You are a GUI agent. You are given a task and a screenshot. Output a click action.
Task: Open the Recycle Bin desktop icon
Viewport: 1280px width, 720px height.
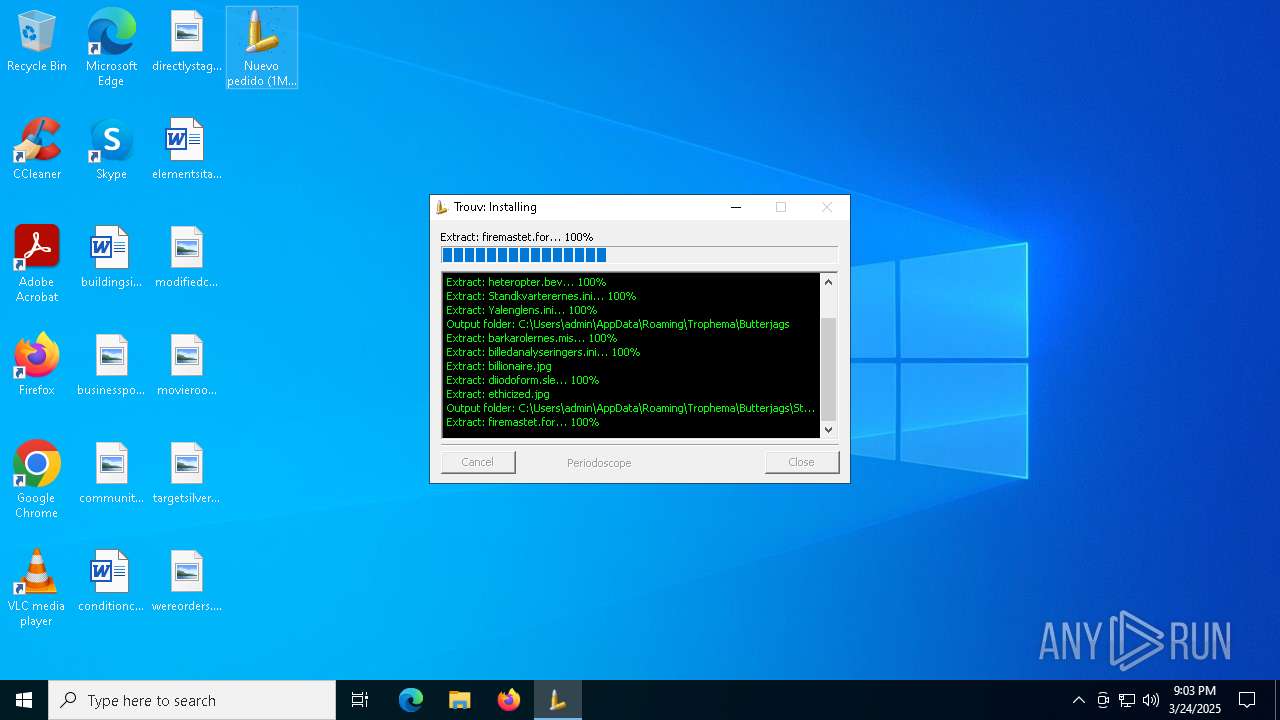click(x=37, y=42)
